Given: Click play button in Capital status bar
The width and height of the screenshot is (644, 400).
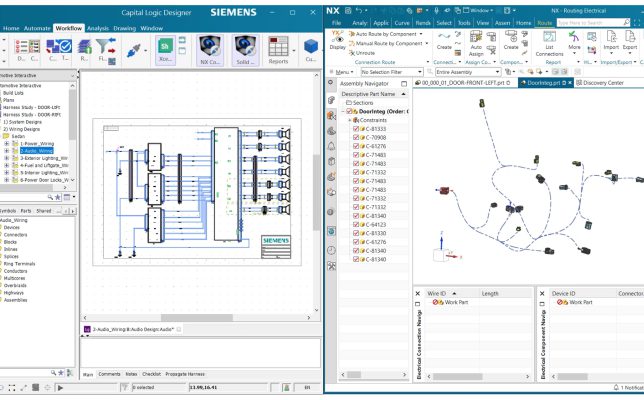Looking at the screenshot, I should tap(60, 387).
